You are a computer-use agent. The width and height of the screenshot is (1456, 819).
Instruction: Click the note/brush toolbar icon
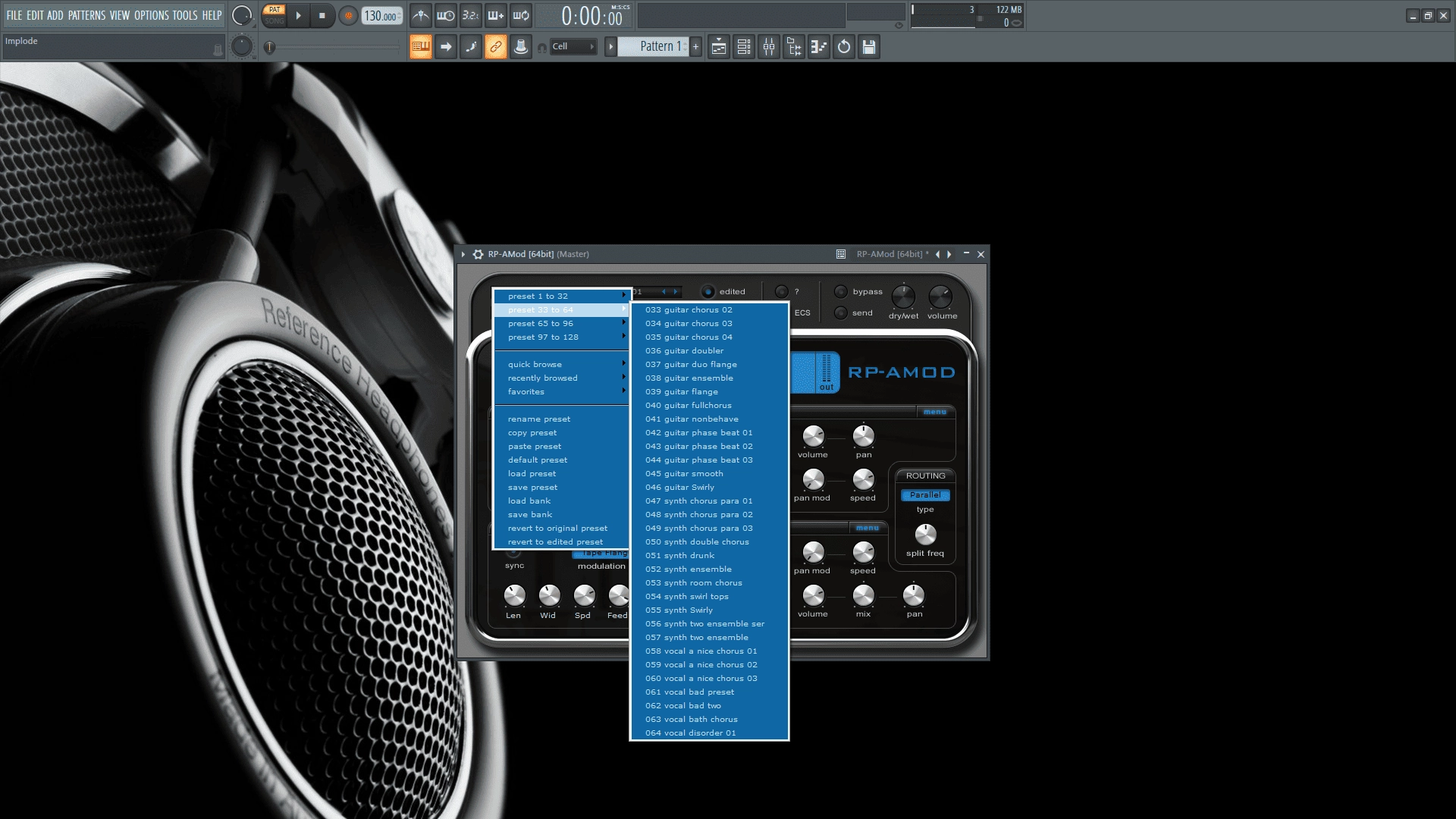[x=471, y=47]
